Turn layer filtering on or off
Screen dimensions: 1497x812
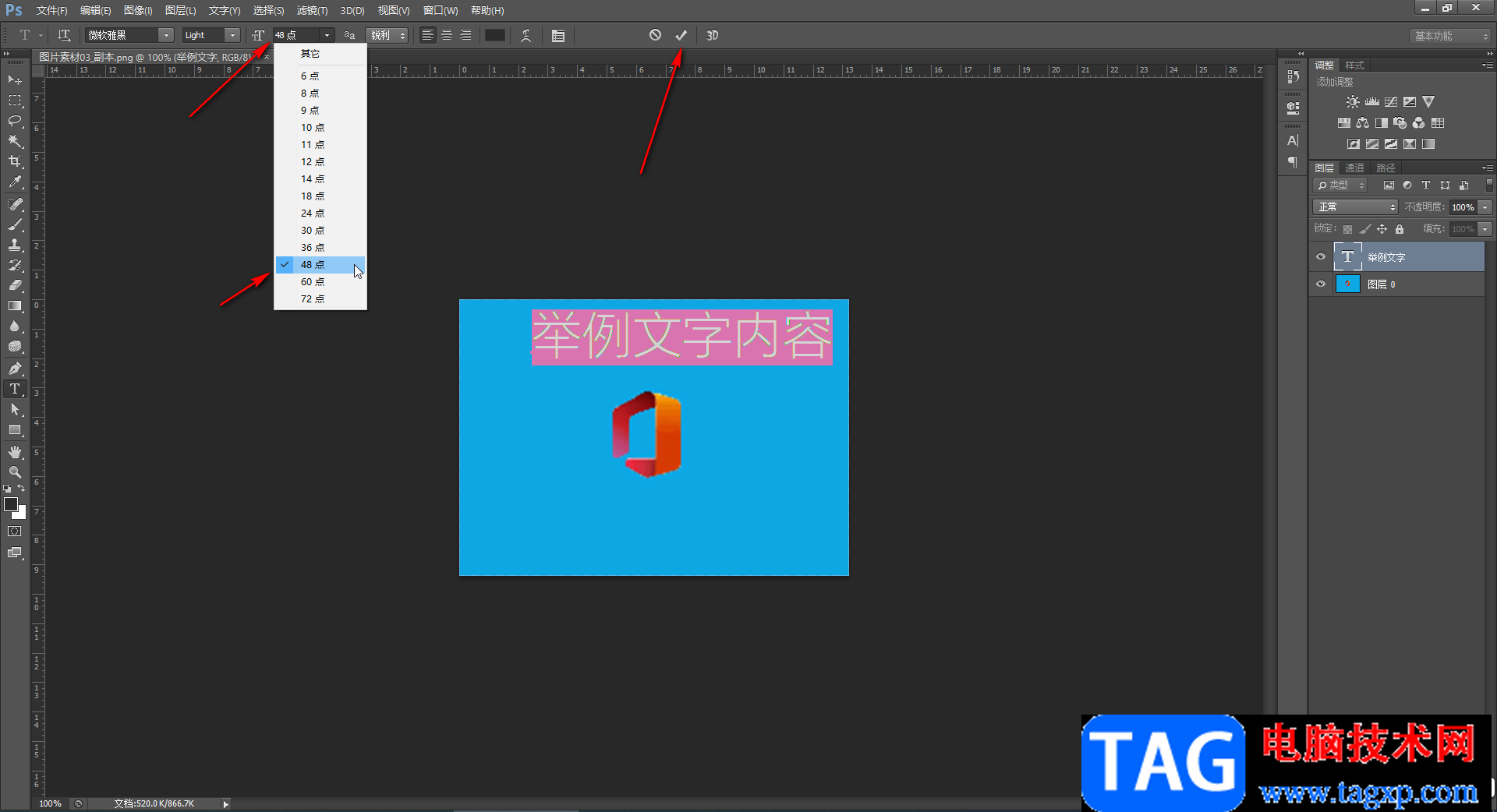(1489, 185)
